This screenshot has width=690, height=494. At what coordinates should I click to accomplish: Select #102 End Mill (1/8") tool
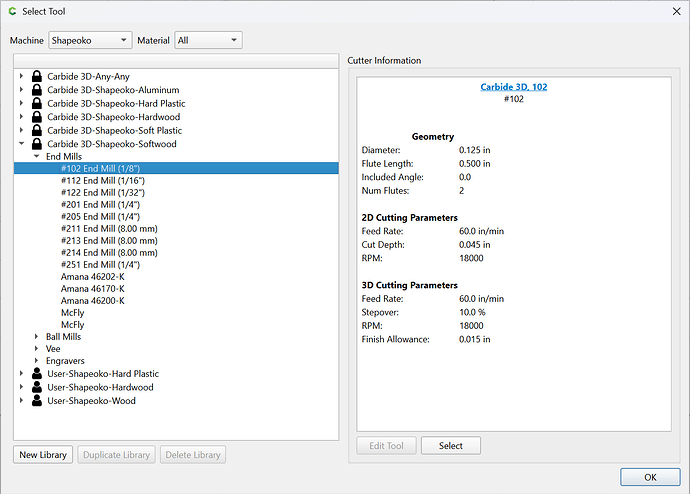point(176,168)
